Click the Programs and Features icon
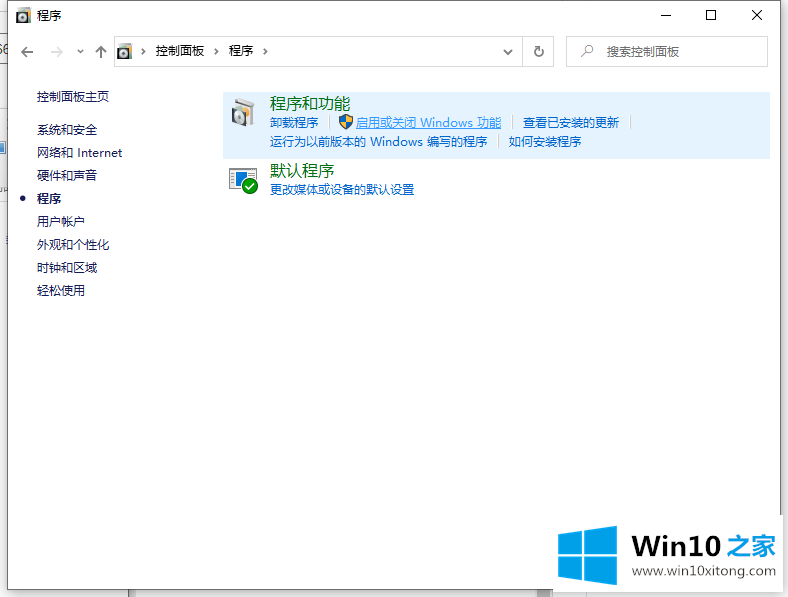The image size is (788, 597). [x=243, y=113]
